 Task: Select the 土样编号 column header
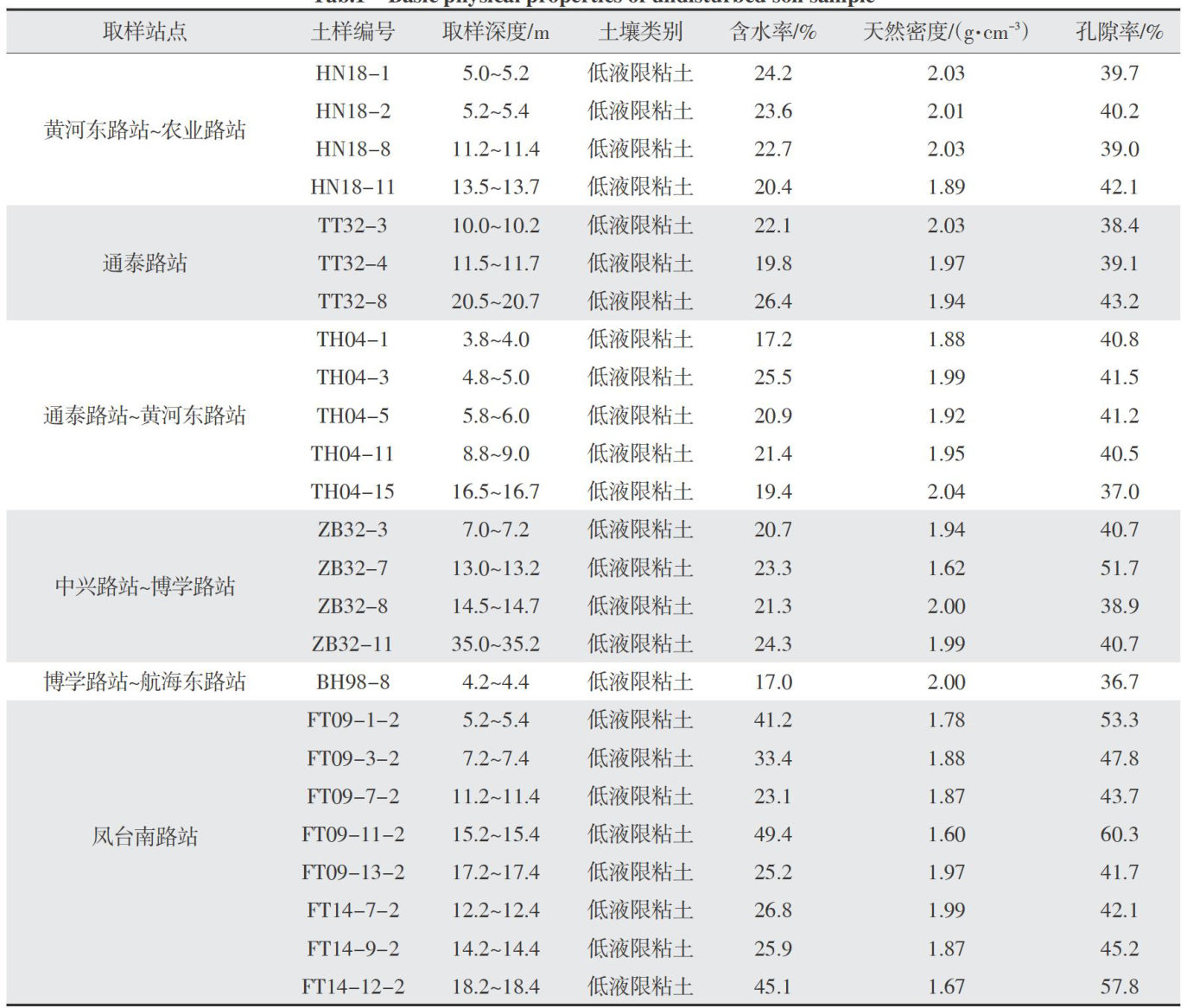[352, 32]
